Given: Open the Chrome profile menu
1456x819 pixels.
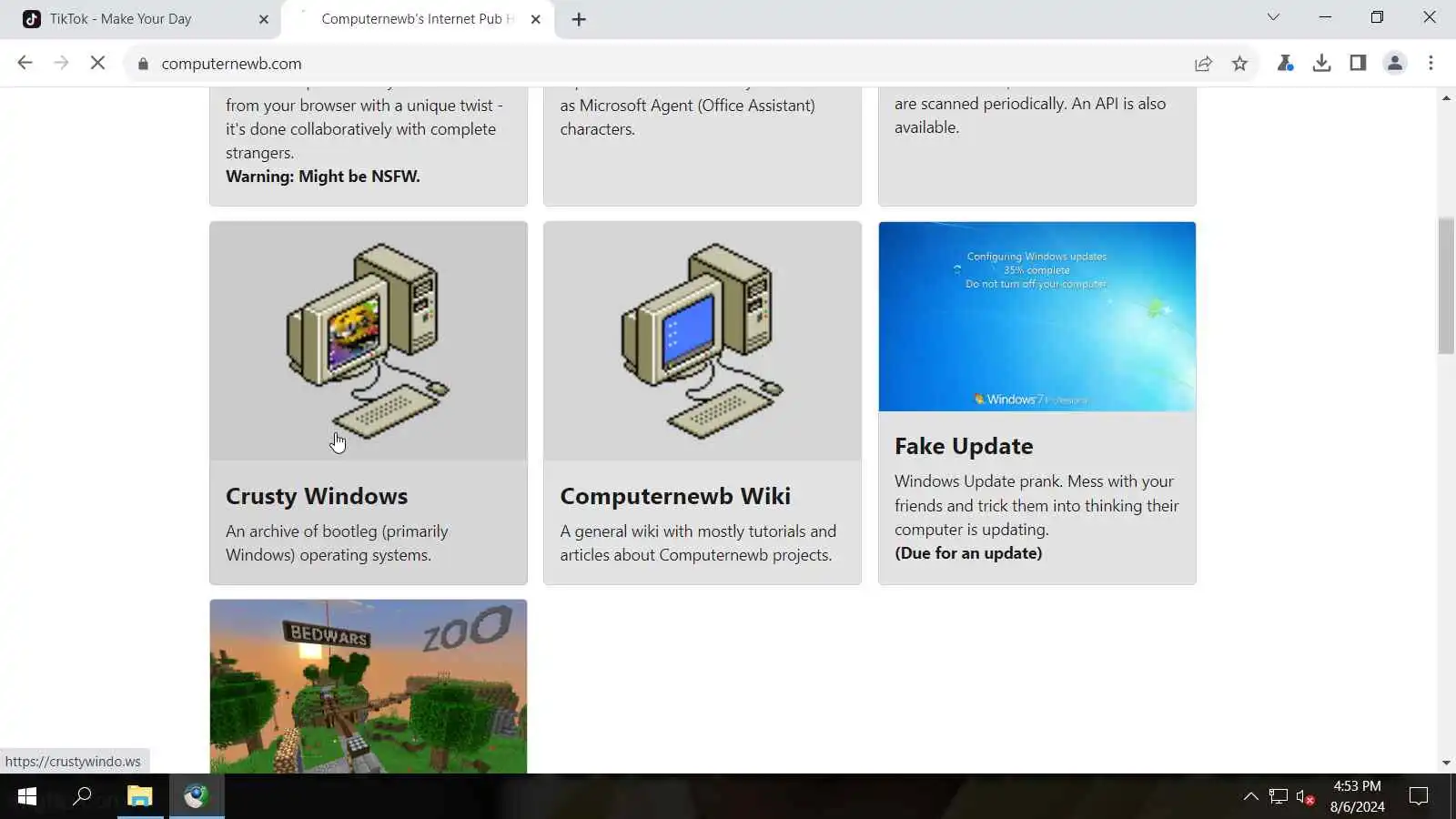Looking at the screenshot, I should click(x=1394, y=63).
